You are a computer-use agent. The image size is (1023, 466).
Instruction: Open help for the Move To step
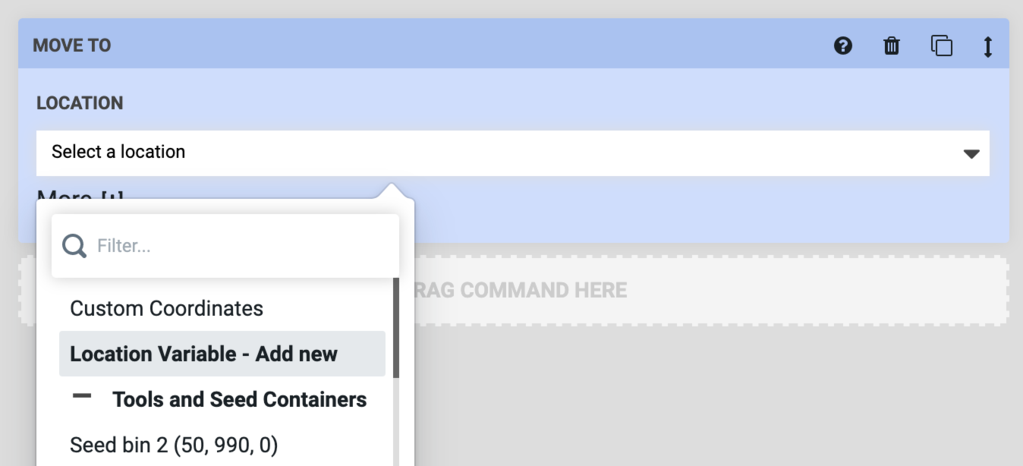(x=843, y=46)
